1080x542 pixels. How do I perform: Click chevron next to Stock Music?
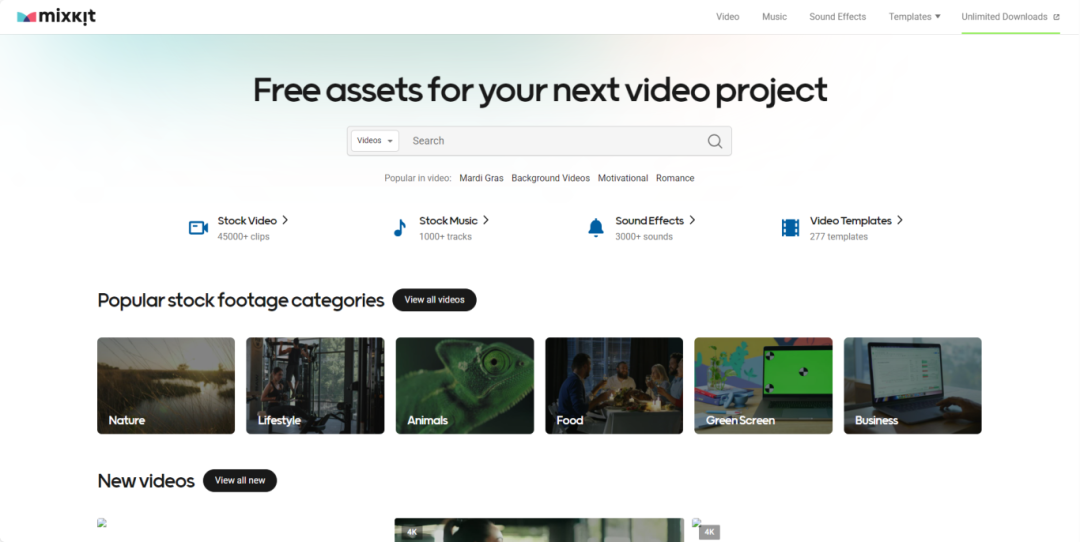pyautogui.click(x=486, y=220)
